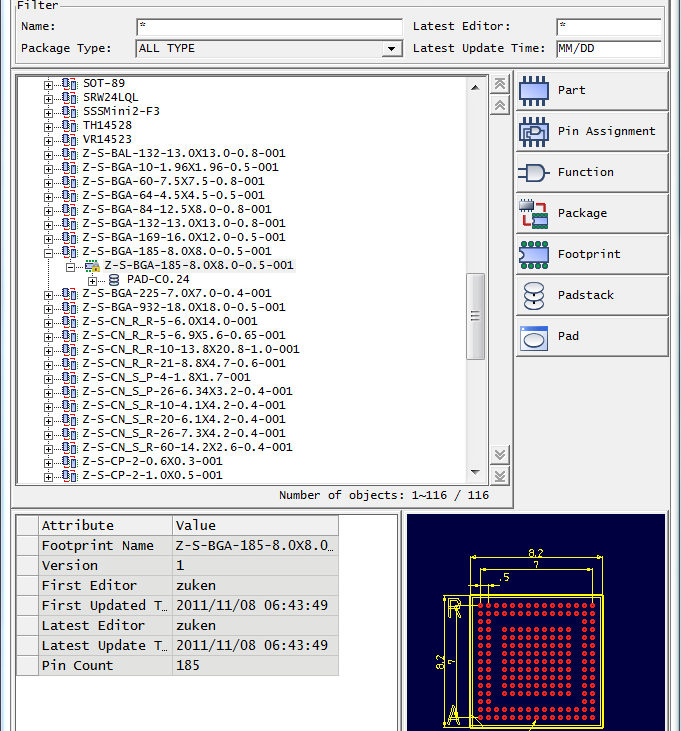Open the Padstack category
The height and width of the screenshot is (731, 681).
pos(591,295)
